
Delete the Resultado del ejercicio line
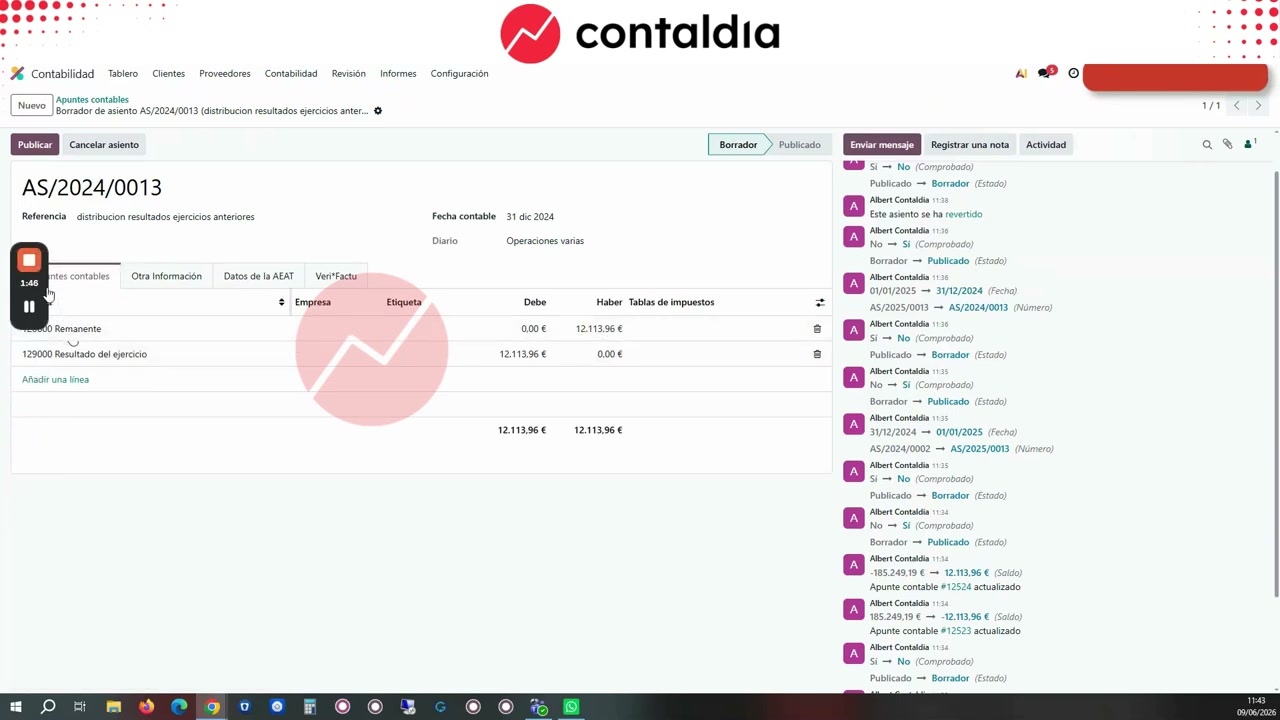tap(817, 354)
